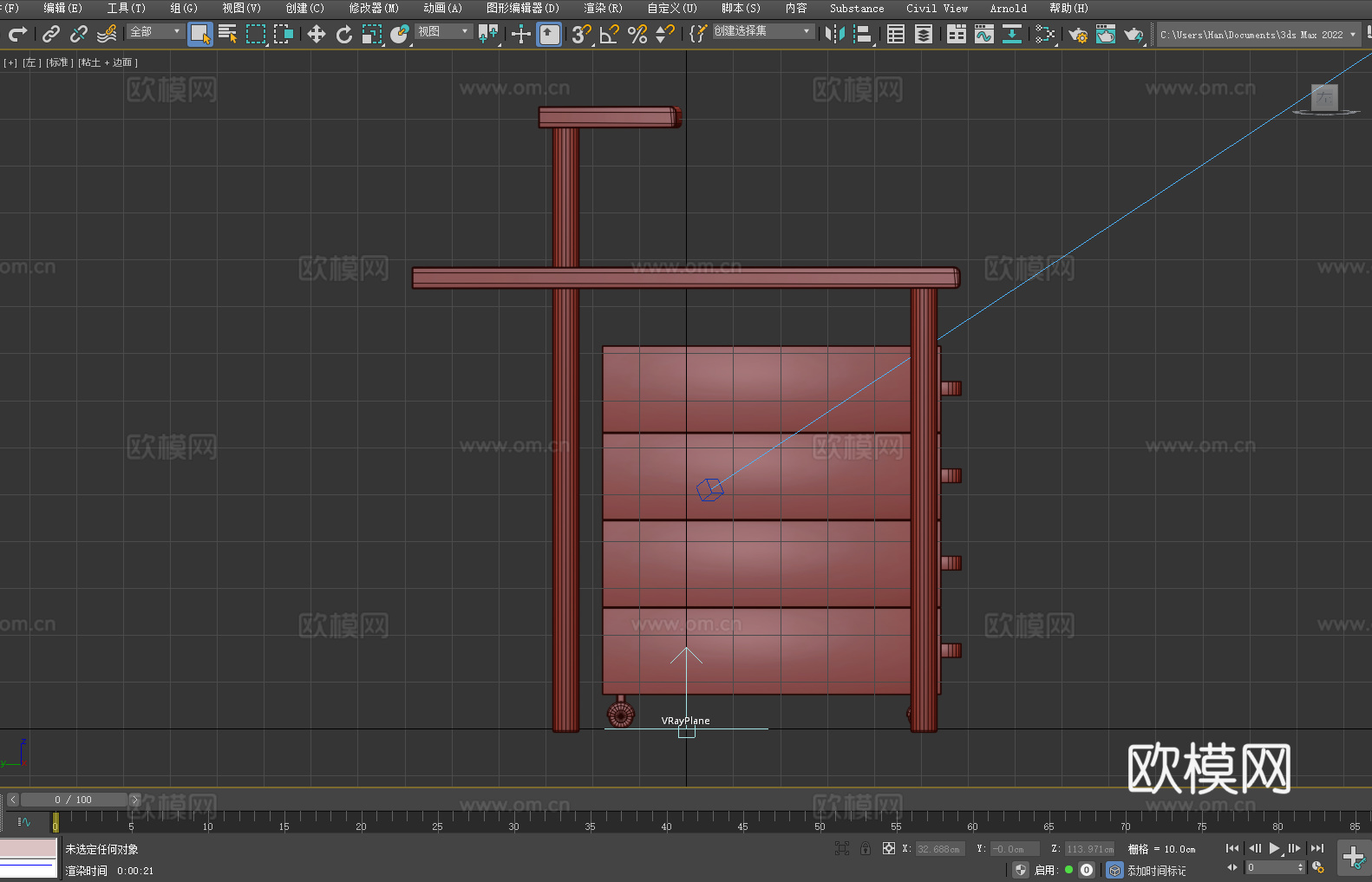Click the Rectangular Selection Region icon
Image resolution: width=1372 pixels, height=882 pixels.
point(256,34)
